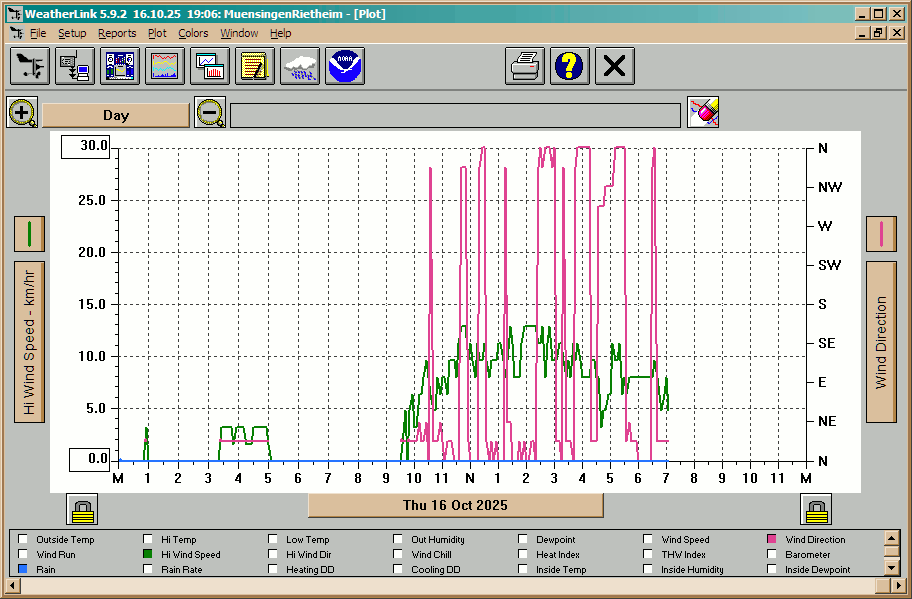912x599 pixels.
Task: Toggle the Wind Chill checkbox
Action: click(398, 555)
